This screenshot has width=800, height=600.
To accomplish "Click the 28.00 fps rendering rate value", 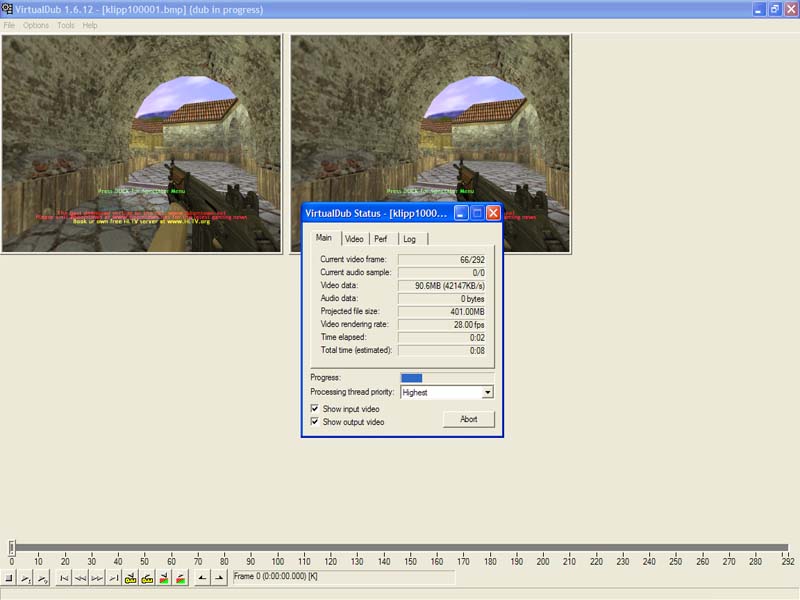I will point(441,324).
